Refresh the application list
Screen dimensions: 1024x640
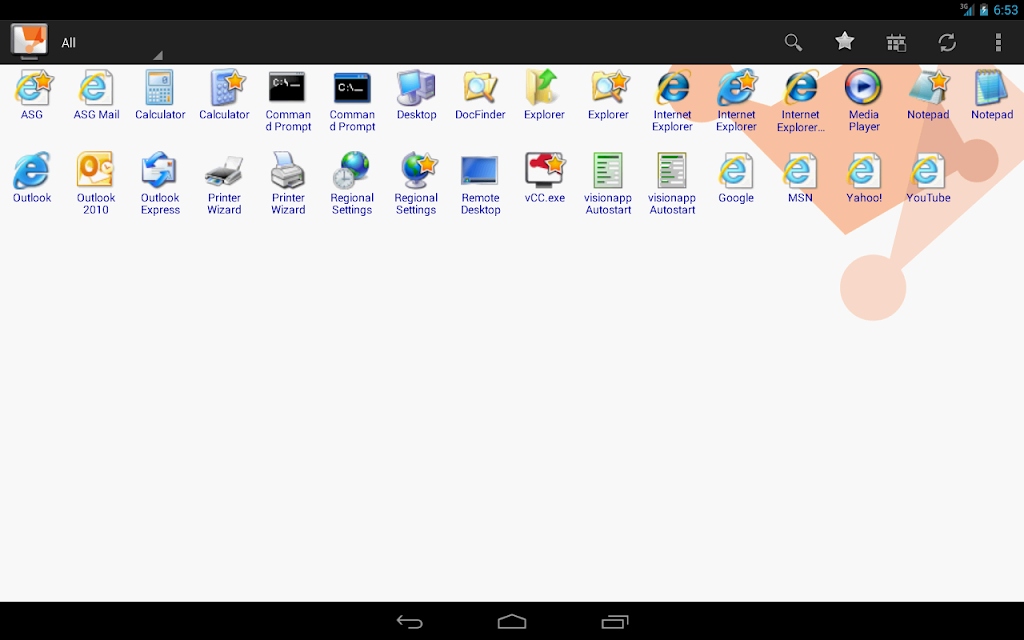(947, 42)
